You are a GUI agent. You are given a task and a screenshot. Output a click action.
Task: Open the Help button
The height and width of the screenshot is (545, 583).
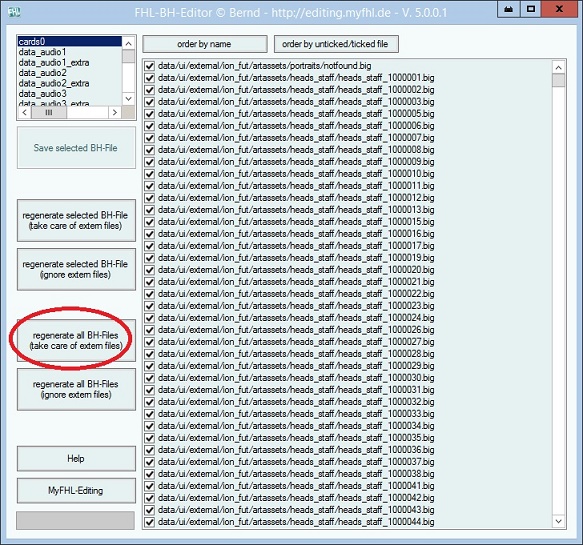point(76,459)
